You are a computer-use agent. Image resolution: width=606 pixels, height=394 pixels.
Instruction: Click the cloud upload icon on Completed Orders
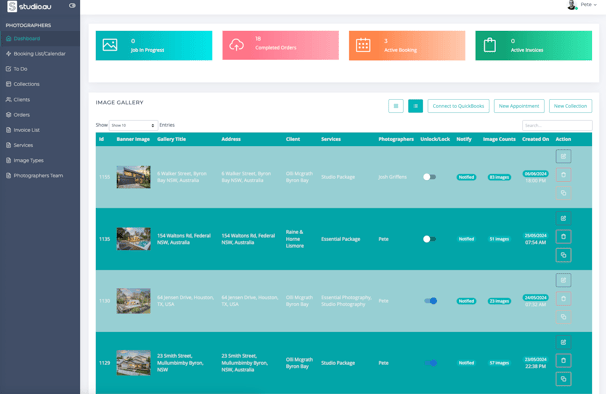coord(236,45)
